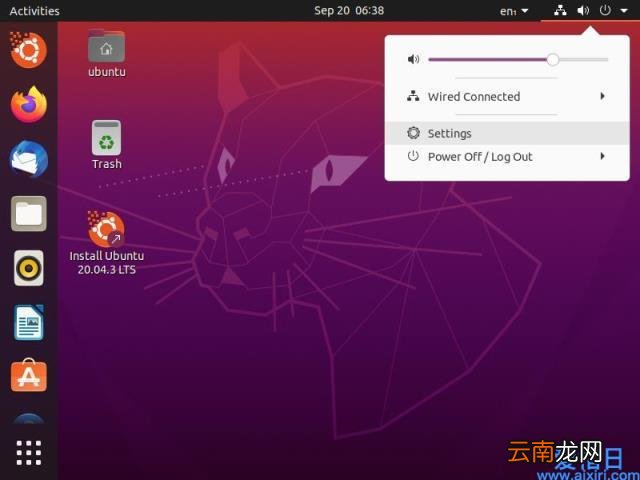Open the clock showing Sep 20 06:38
The image size is (640, 480).
[x=349, y=10]
